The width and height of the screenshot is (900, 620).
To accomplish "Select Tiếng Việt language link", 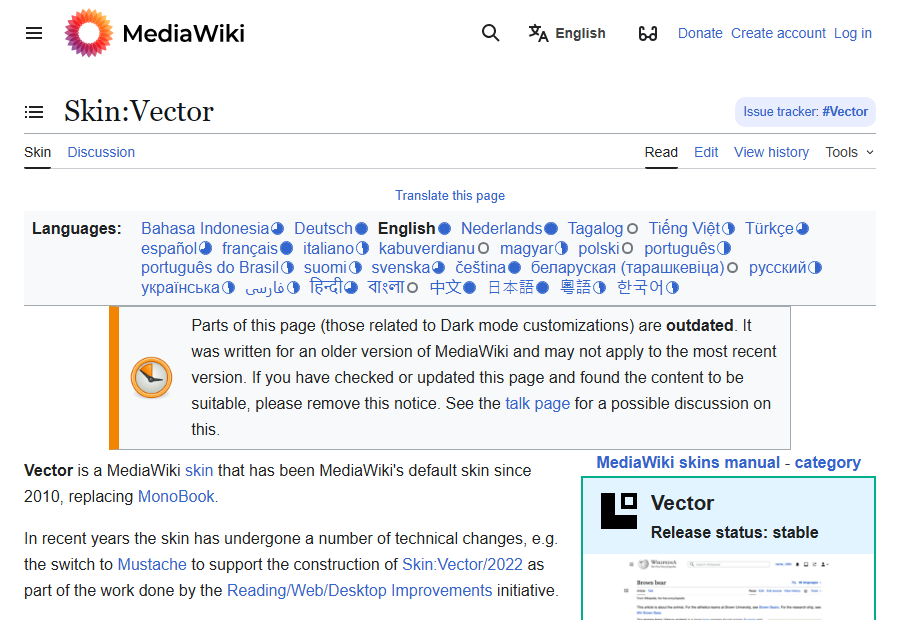I will click(x=684, y=228).
